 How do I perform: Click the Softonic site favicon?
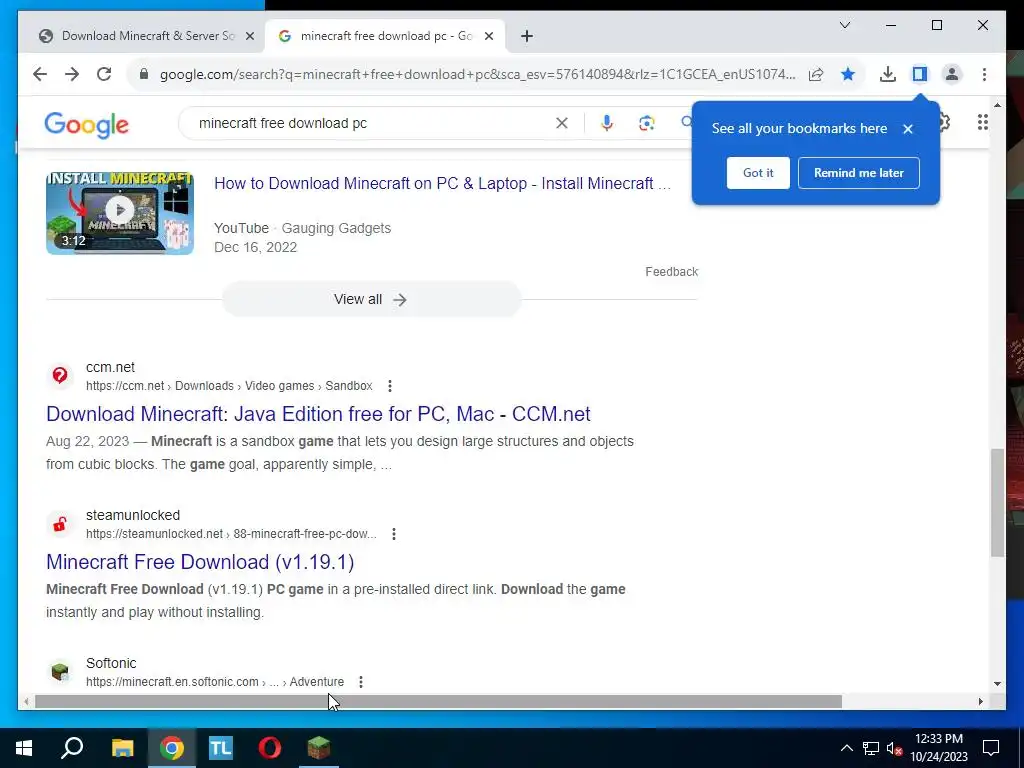[x=59, y=671]
